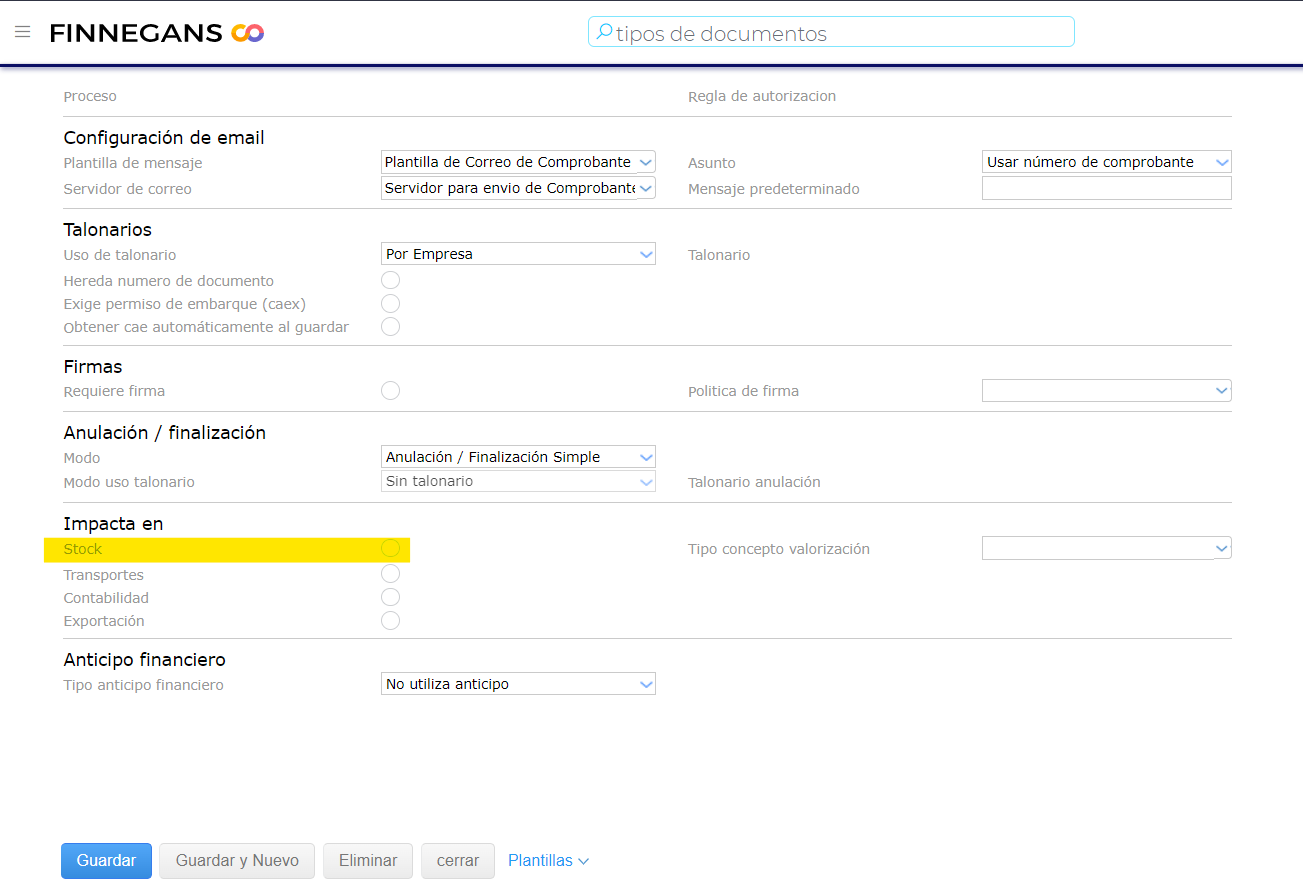Click the search magnifier icon

click(x=603, y=32)
